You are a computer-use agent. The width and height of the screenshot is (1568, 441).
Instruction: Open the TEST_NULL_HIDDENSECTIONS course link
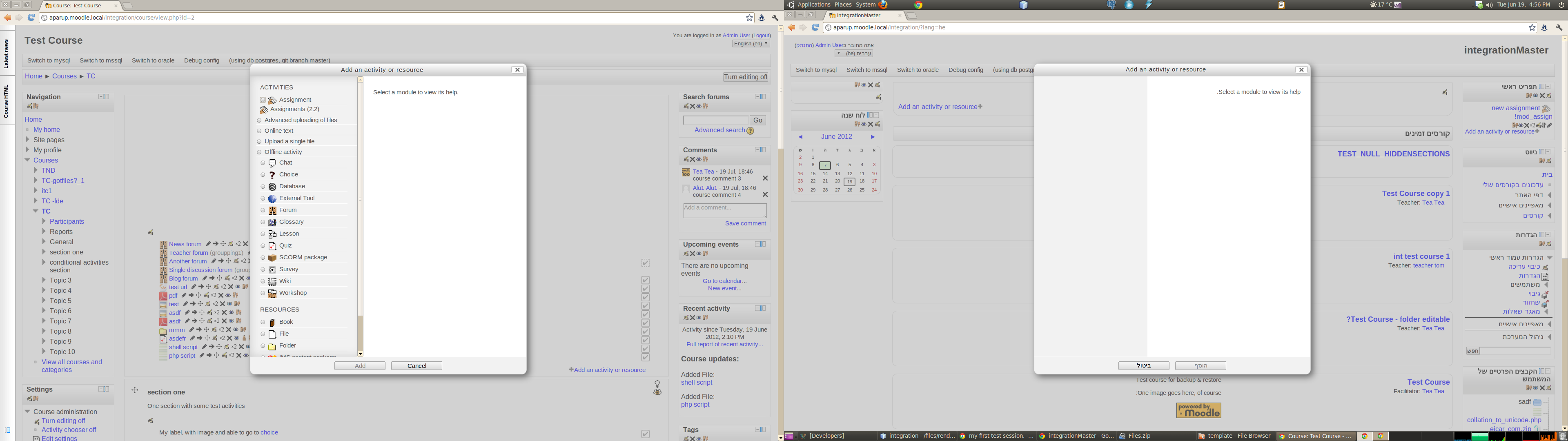pyautogui.click(x=1393, y=154)
